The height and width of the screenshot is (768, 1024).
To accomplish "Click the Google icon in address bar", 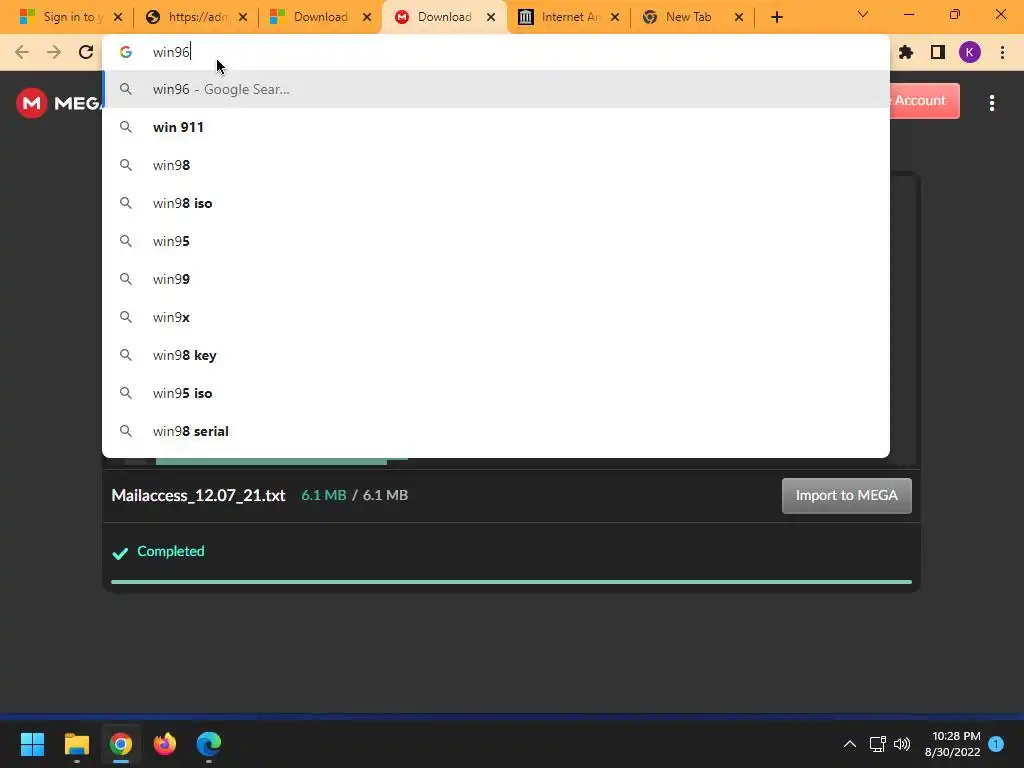I will 126,52.
